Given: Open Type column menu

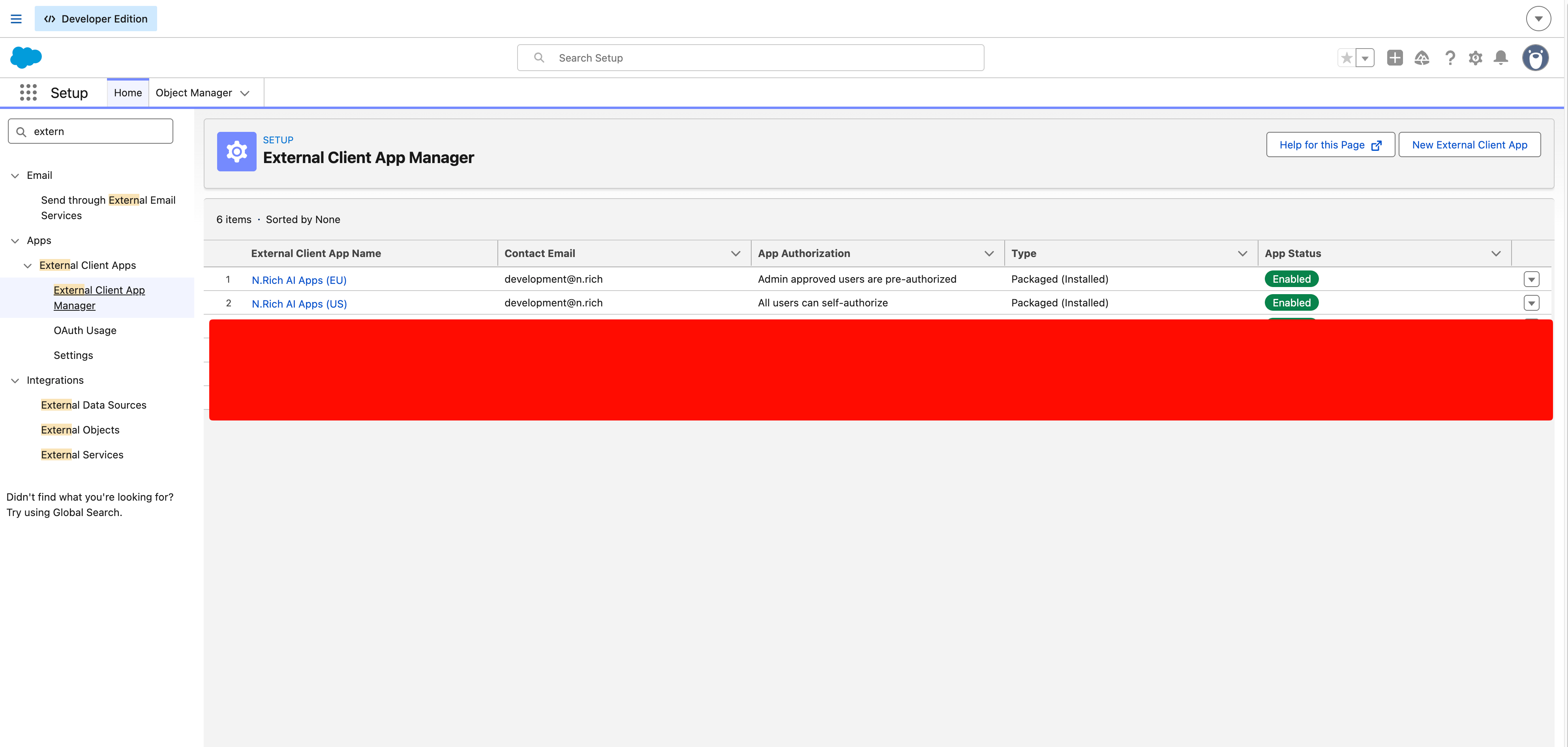Looking at the screenshot, I should (1242, 253).
